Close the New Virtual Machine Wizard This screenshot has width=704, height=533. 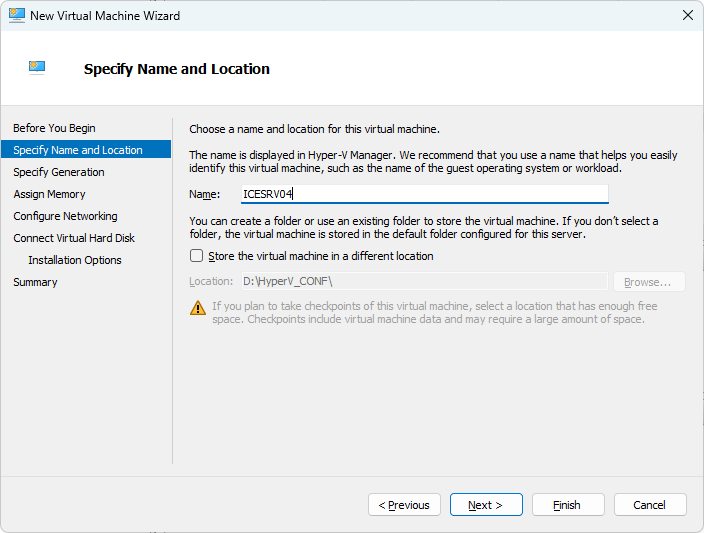pos(687,15)
